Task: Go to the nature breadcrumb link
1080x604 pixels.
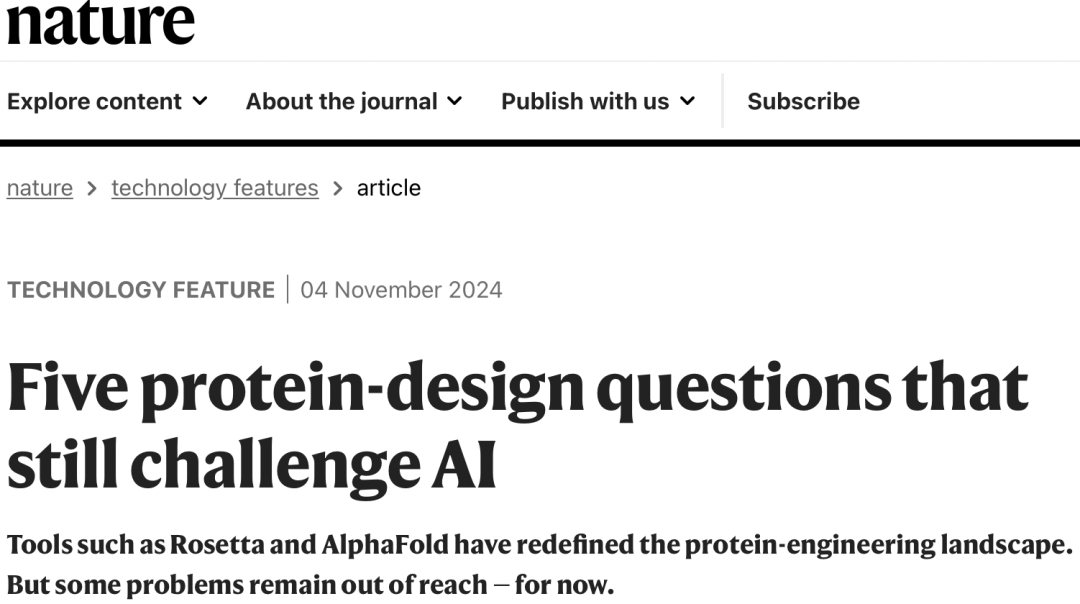Action: coord(40,188)
